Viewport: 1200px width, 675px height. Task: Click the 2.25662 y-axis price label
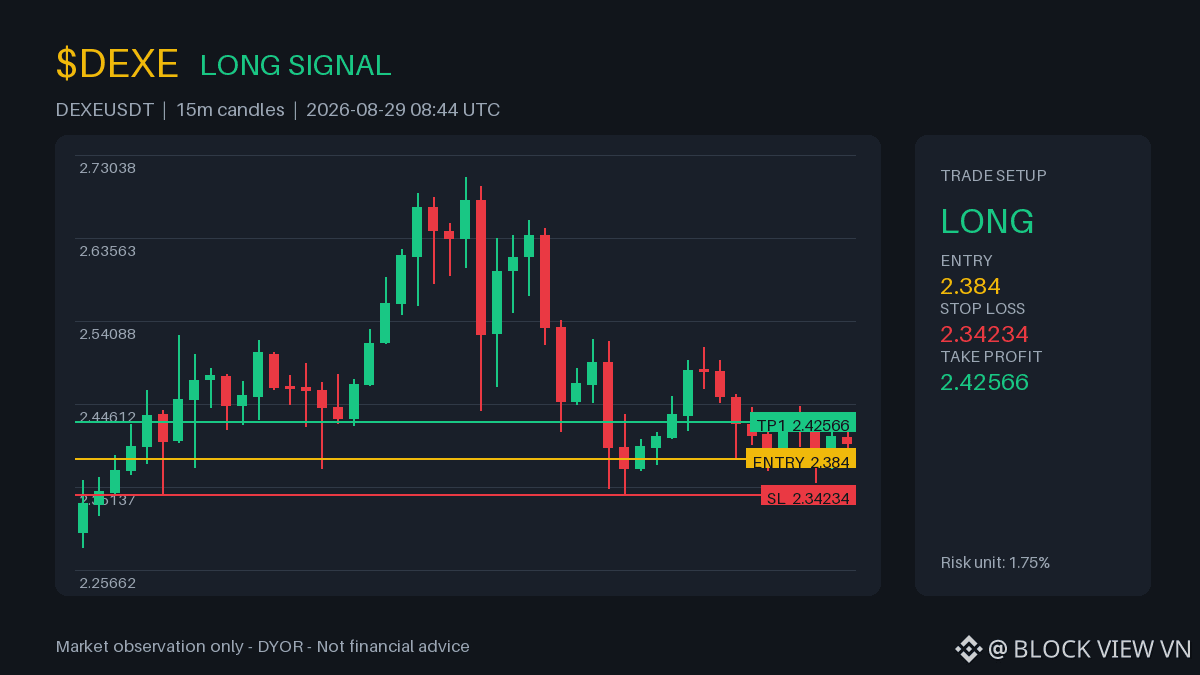click(x=107, y=583)
